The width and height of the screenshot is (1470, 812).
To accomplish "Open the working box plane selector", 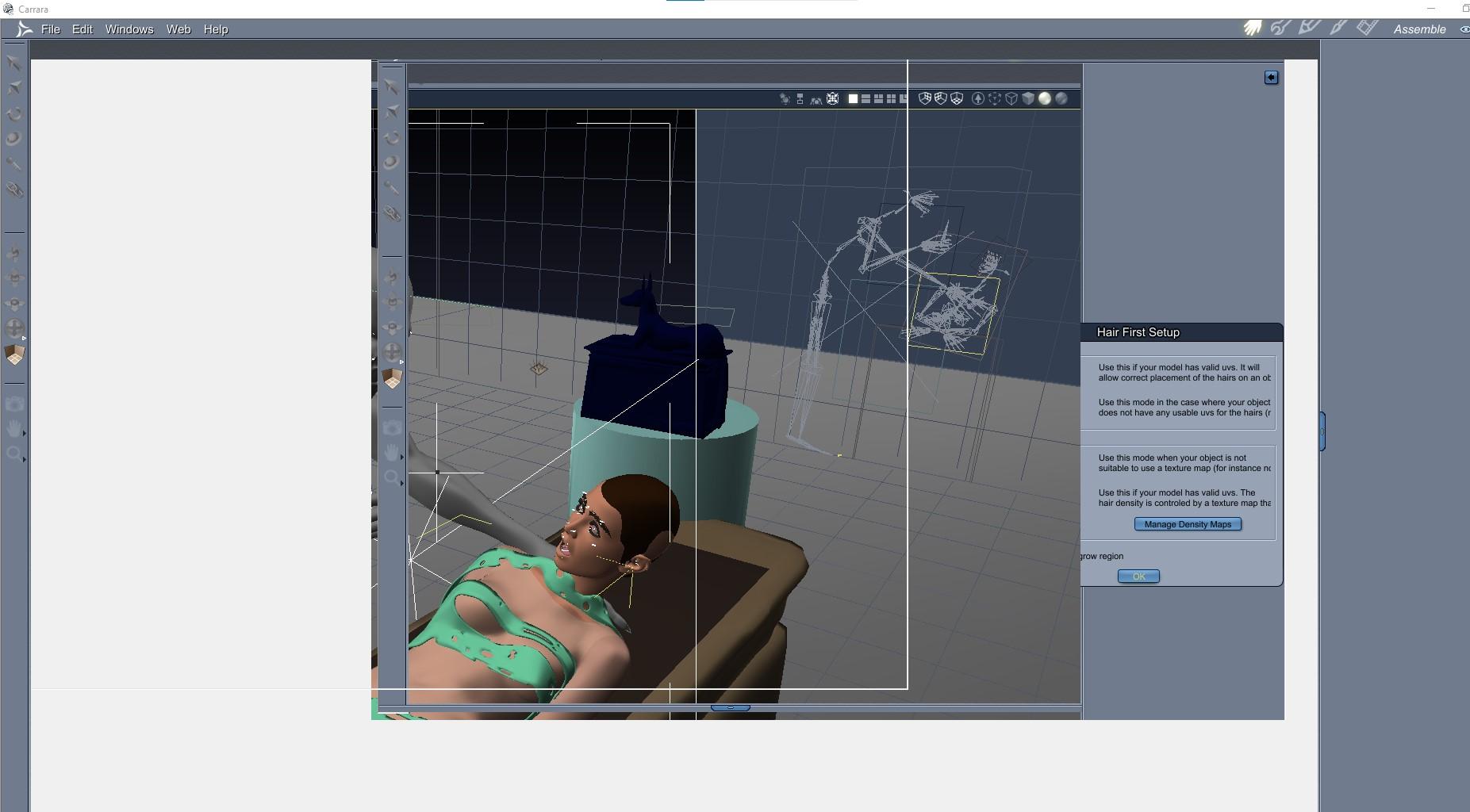I will pos(14,355).
